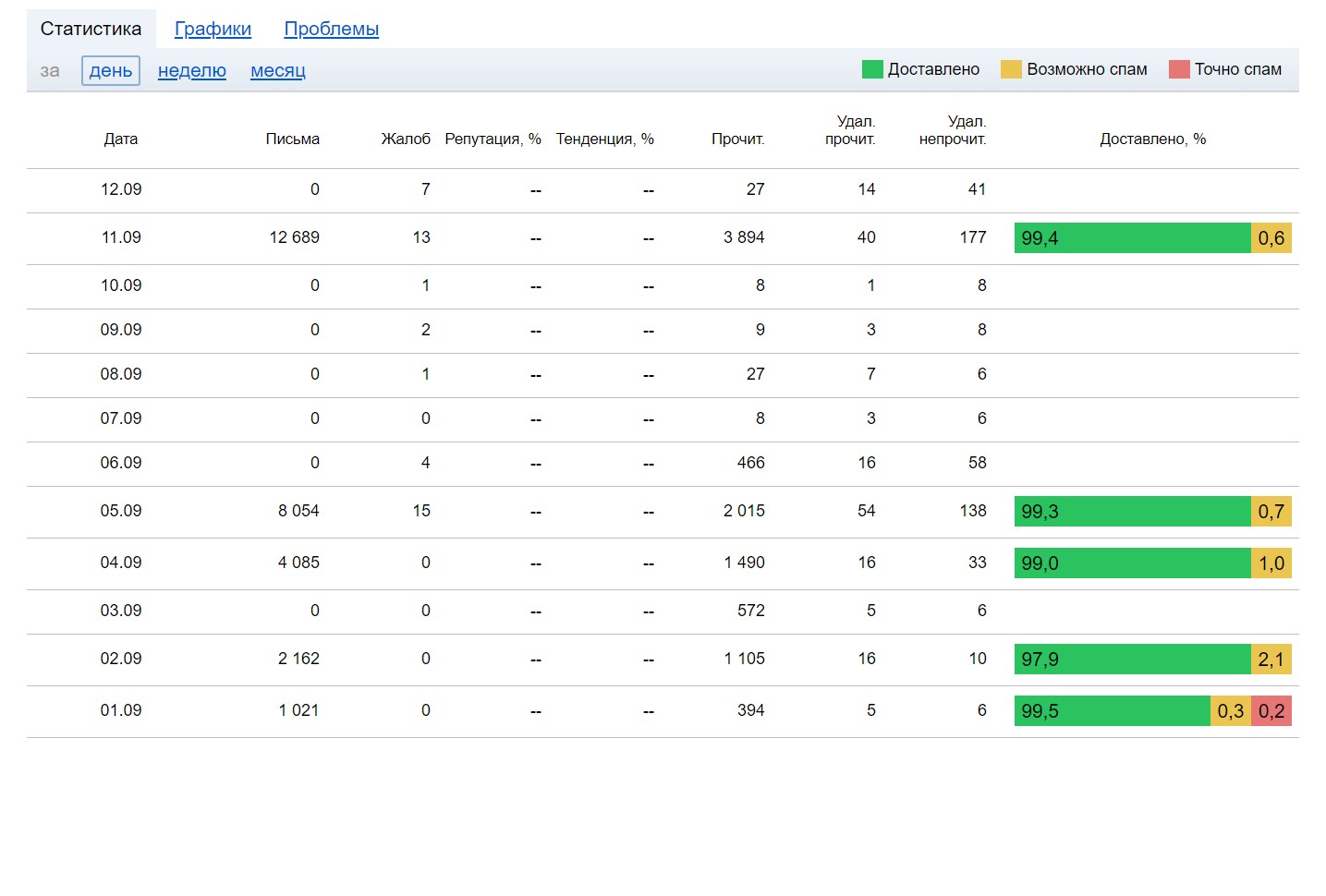Click the green Доставлено legend swatch
This screenshot has width=1326, height=896.
click(871, 69)
